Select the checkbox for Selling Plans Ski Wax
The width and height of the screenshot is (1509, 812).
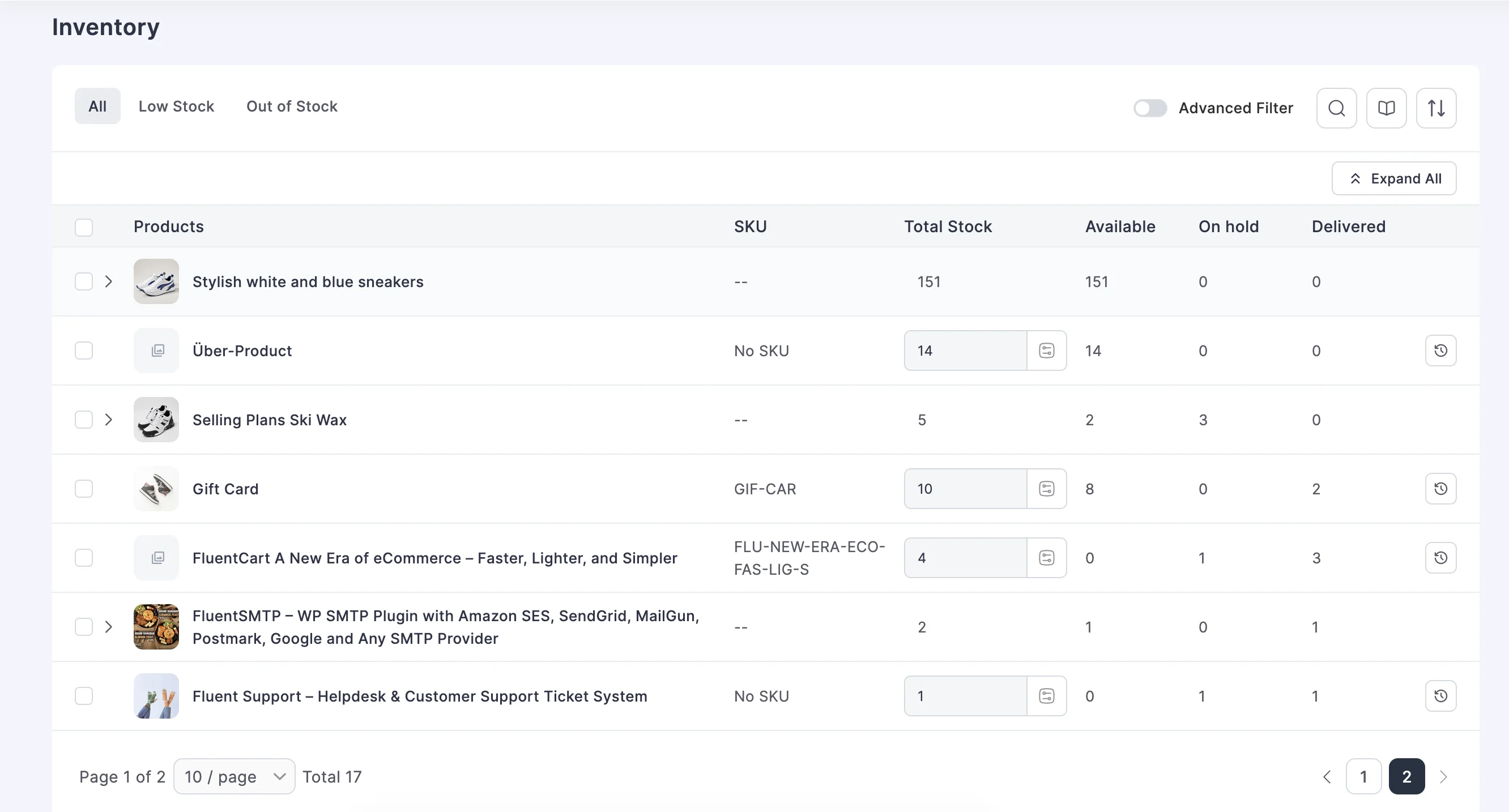click(84, 419)
